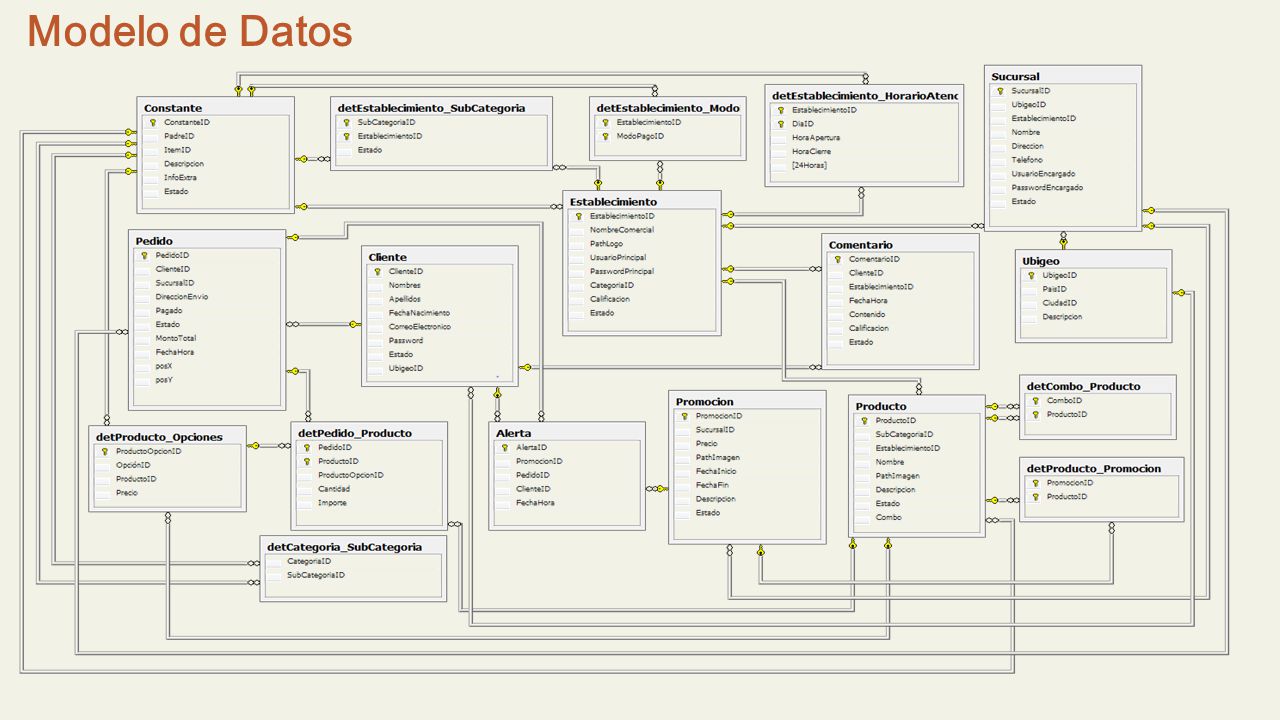Select the EstablecimientoID key icon in detEstablecimiento_Modo

click(x=605, y=122)
